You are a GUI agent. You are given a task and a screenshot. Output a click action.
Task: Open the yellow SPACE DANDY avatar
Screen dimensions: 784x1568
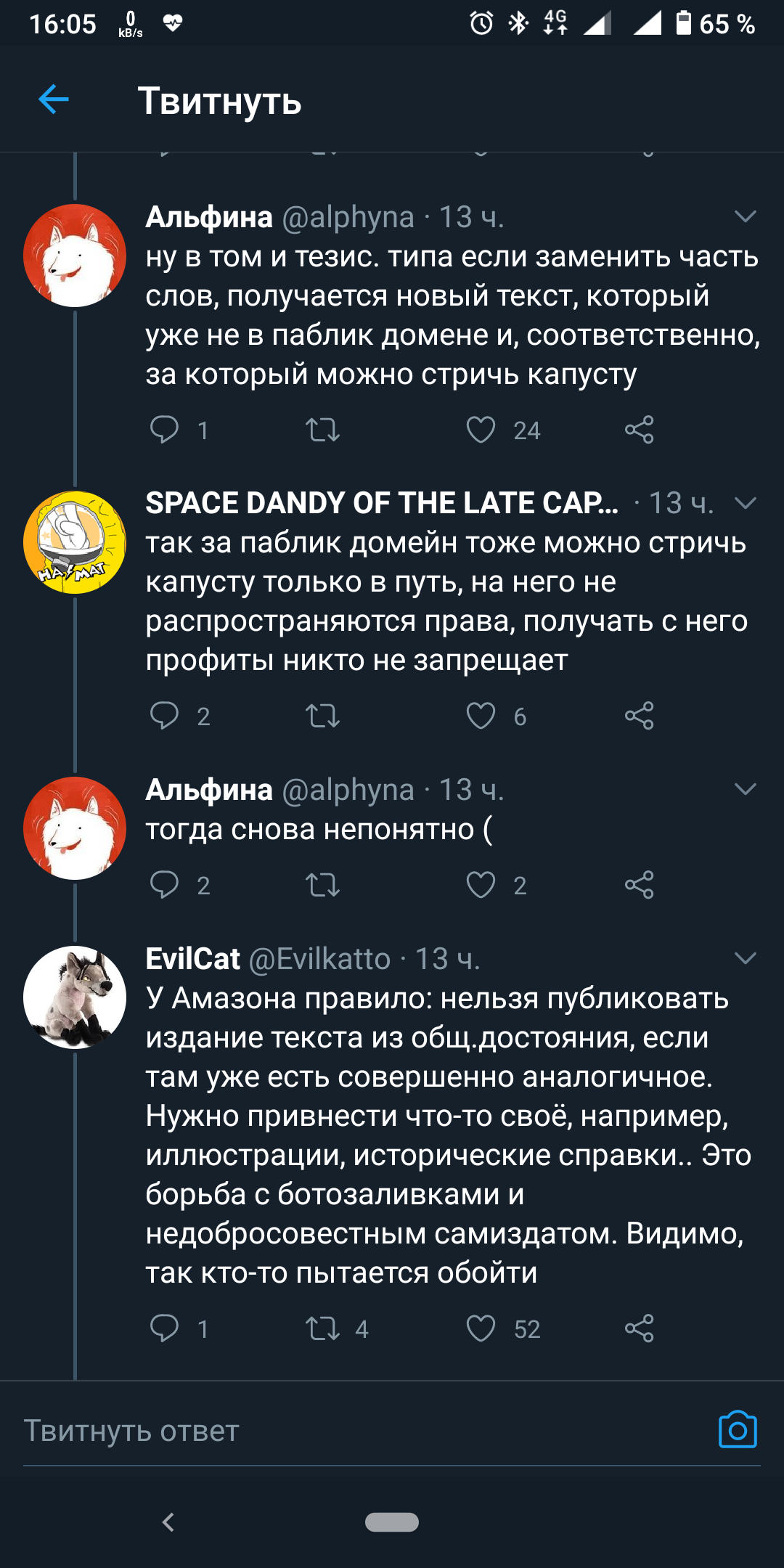(x=75, y=542)
